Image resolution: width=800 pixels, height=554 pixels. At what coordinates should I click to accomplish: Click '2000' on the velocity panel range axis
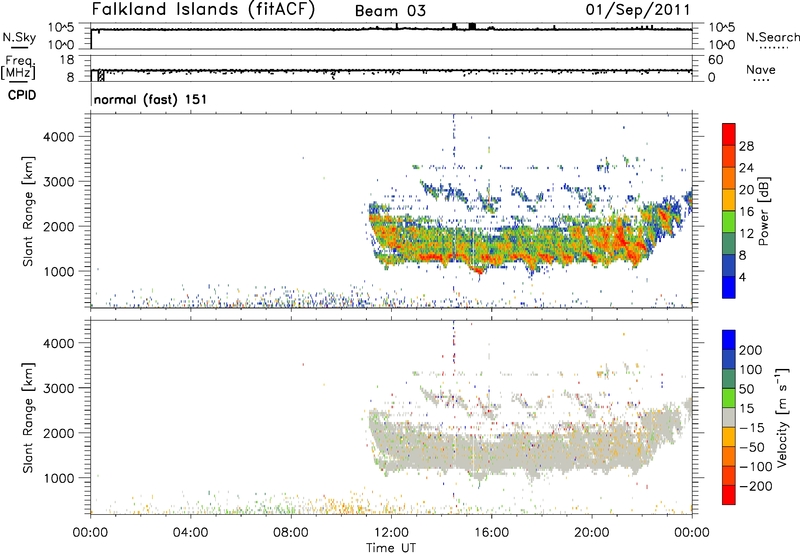(x=59, y=433)
